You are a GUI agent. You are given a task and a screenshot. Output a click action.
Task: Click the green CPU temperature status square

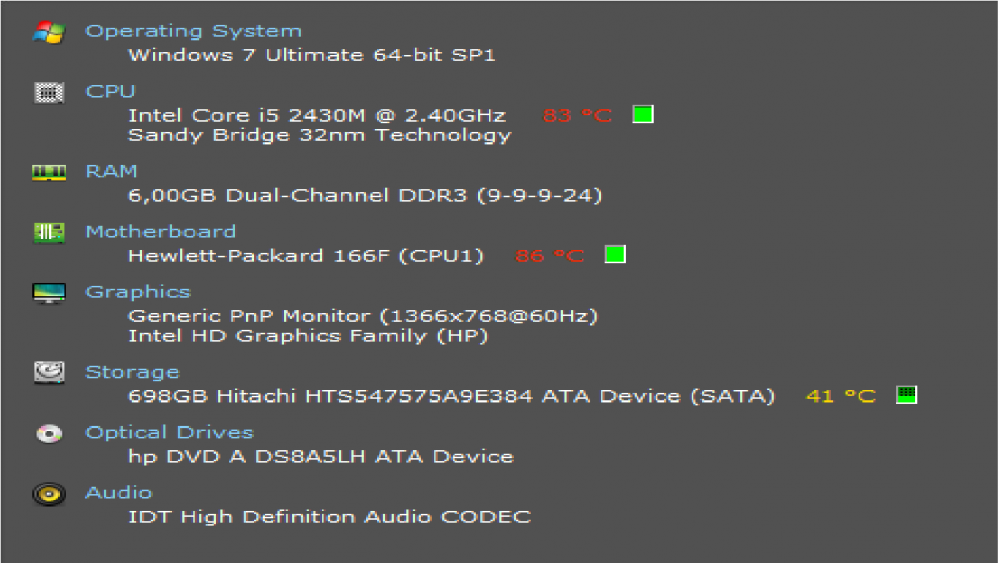pyautogui.click(x=643, y=115)
